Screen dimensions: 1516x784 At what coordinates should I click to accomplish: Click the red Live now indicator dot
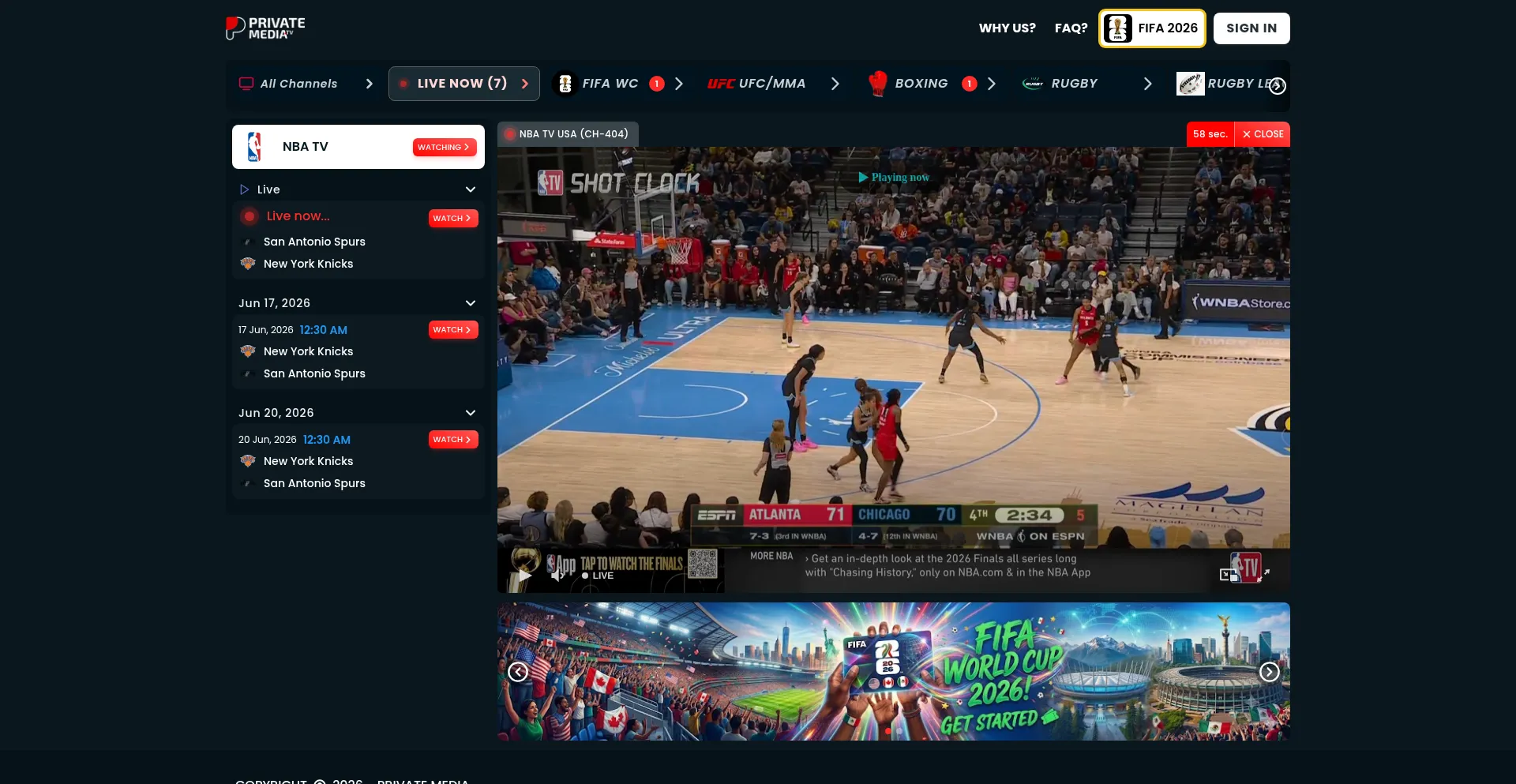pos(250,216)
